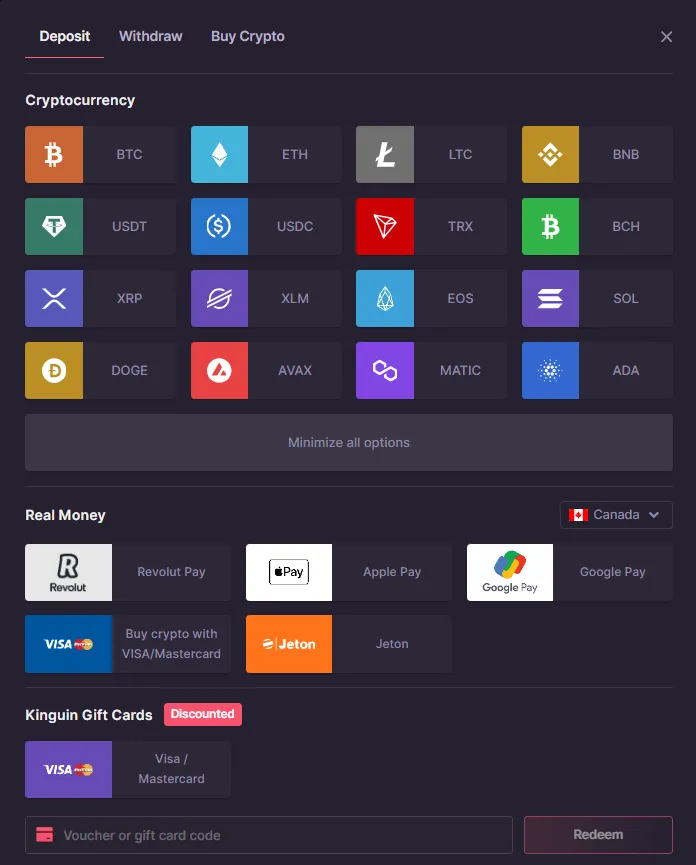
Task: Pick the Tron TRX red icon
Action: (x=385, y=226)
